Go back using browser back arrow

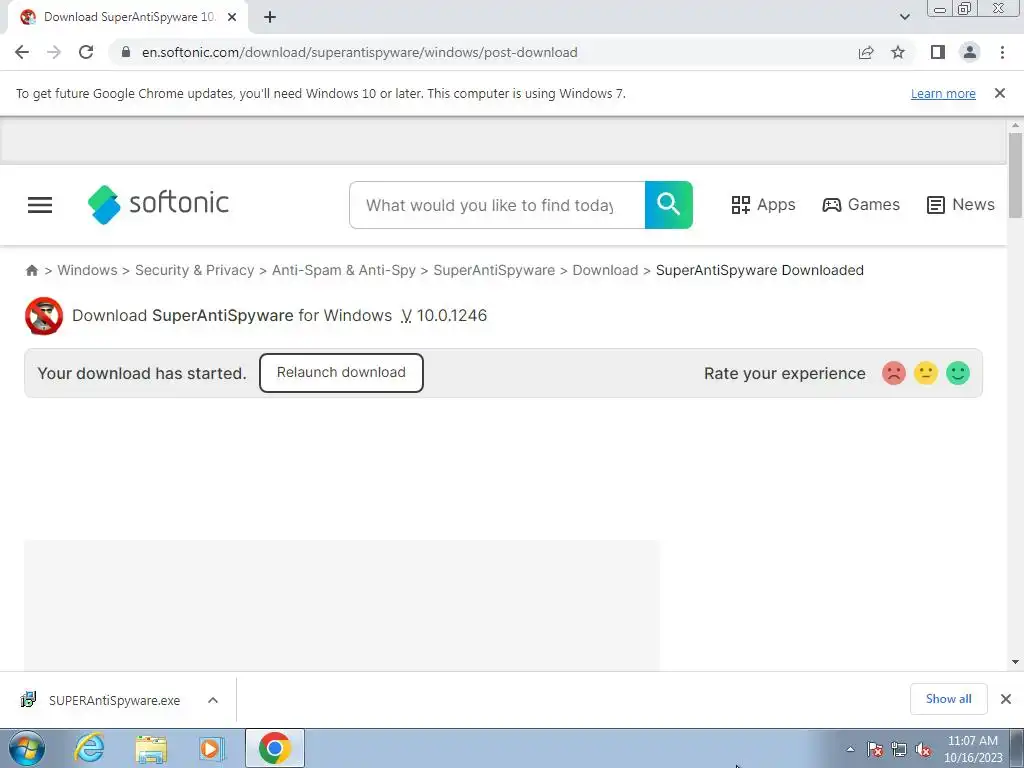[x=22, y=52]
